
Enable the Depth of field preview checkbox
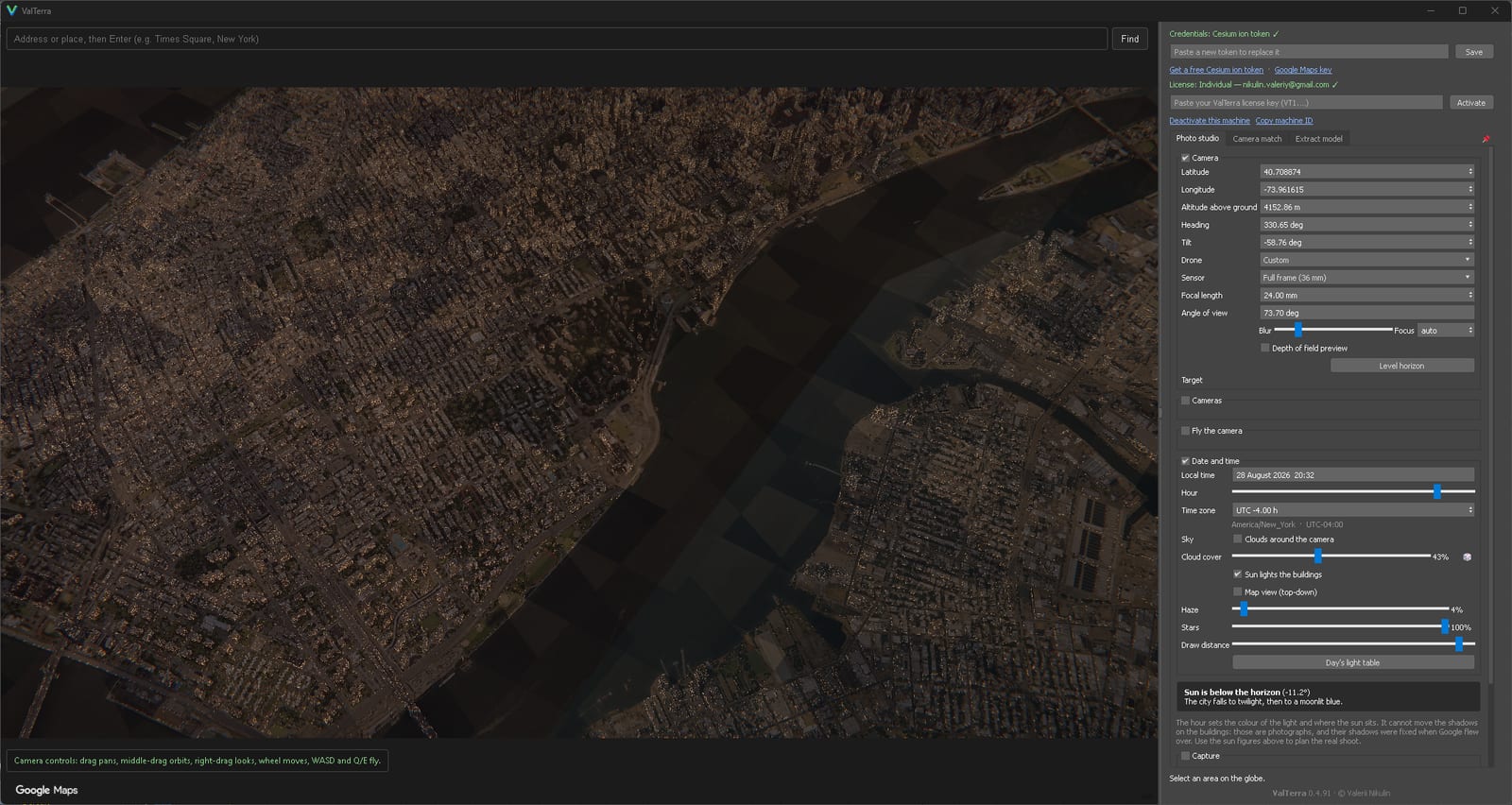pos(1265,348)
